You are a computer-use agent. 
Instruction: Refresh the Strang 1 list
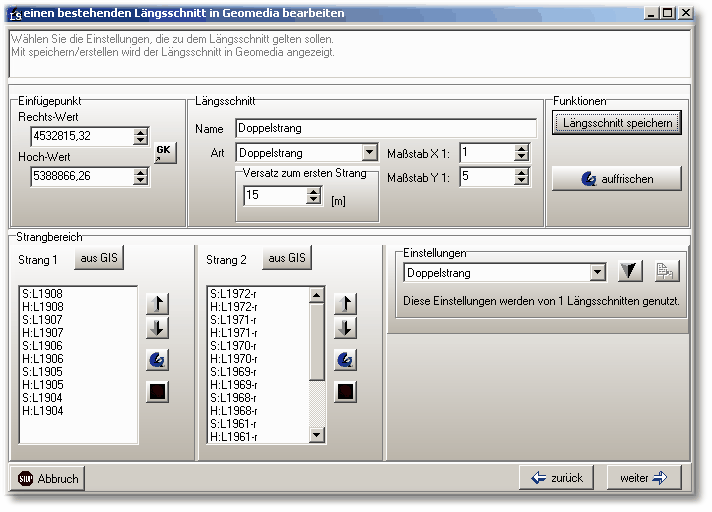tap(158, 360)
